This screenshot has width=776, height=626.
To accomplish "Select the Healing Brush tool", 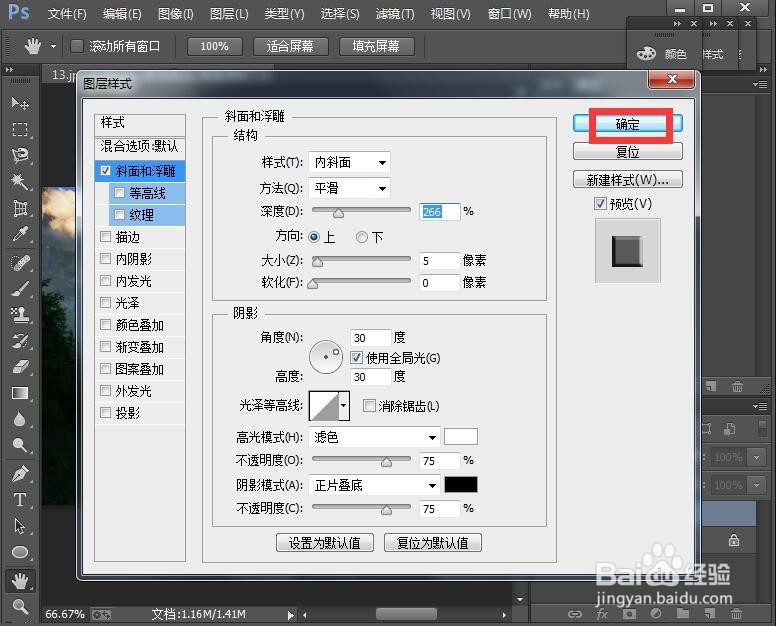I will [x=20, y=262].
